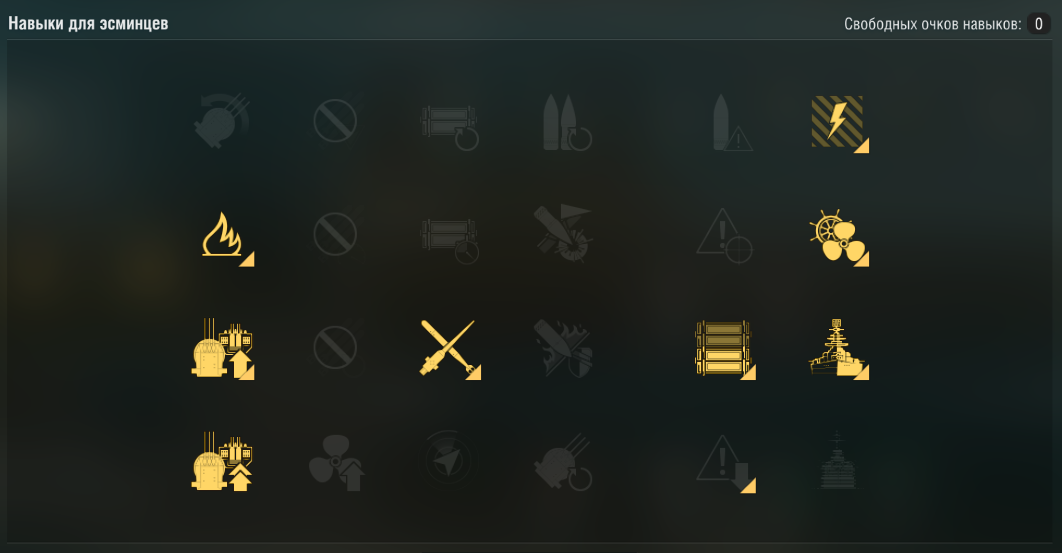Click the steering wheel and propeller skill
Image resolution: width=1062 pixels, height=553 pixels.
(838, 236)
